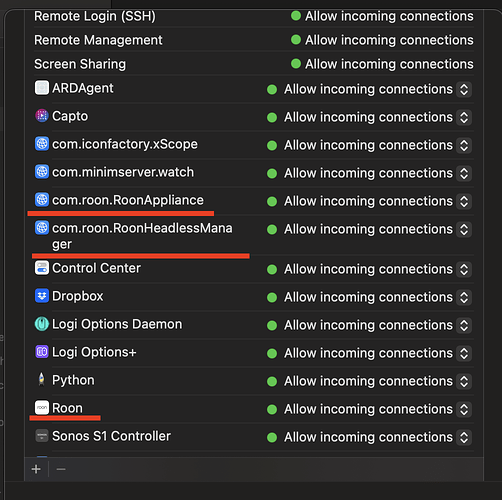
Task: Select the ARDAgent name
Action: pos(83,88)
